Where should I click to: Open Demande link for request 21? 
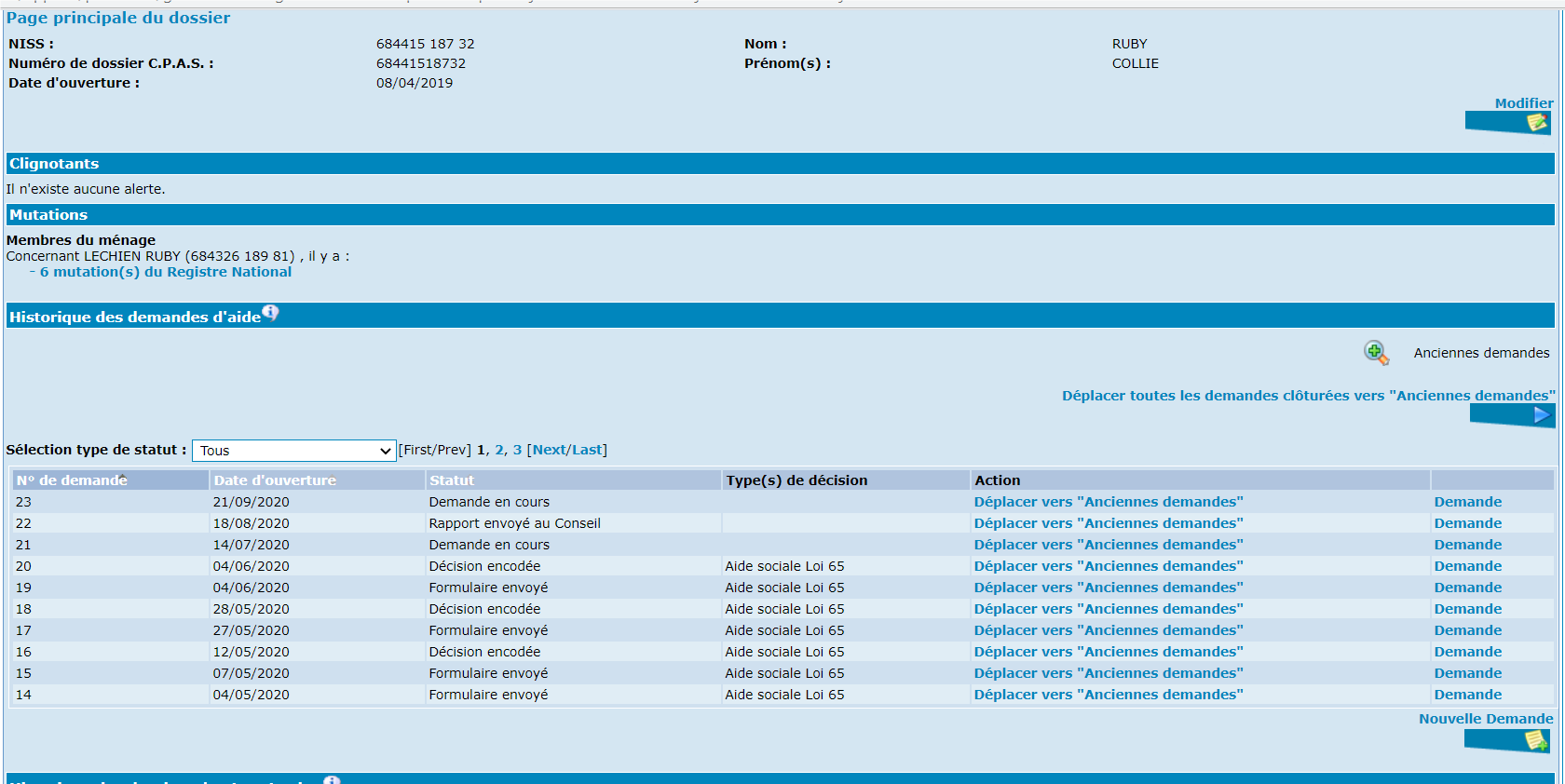(x=1468, y=545)
